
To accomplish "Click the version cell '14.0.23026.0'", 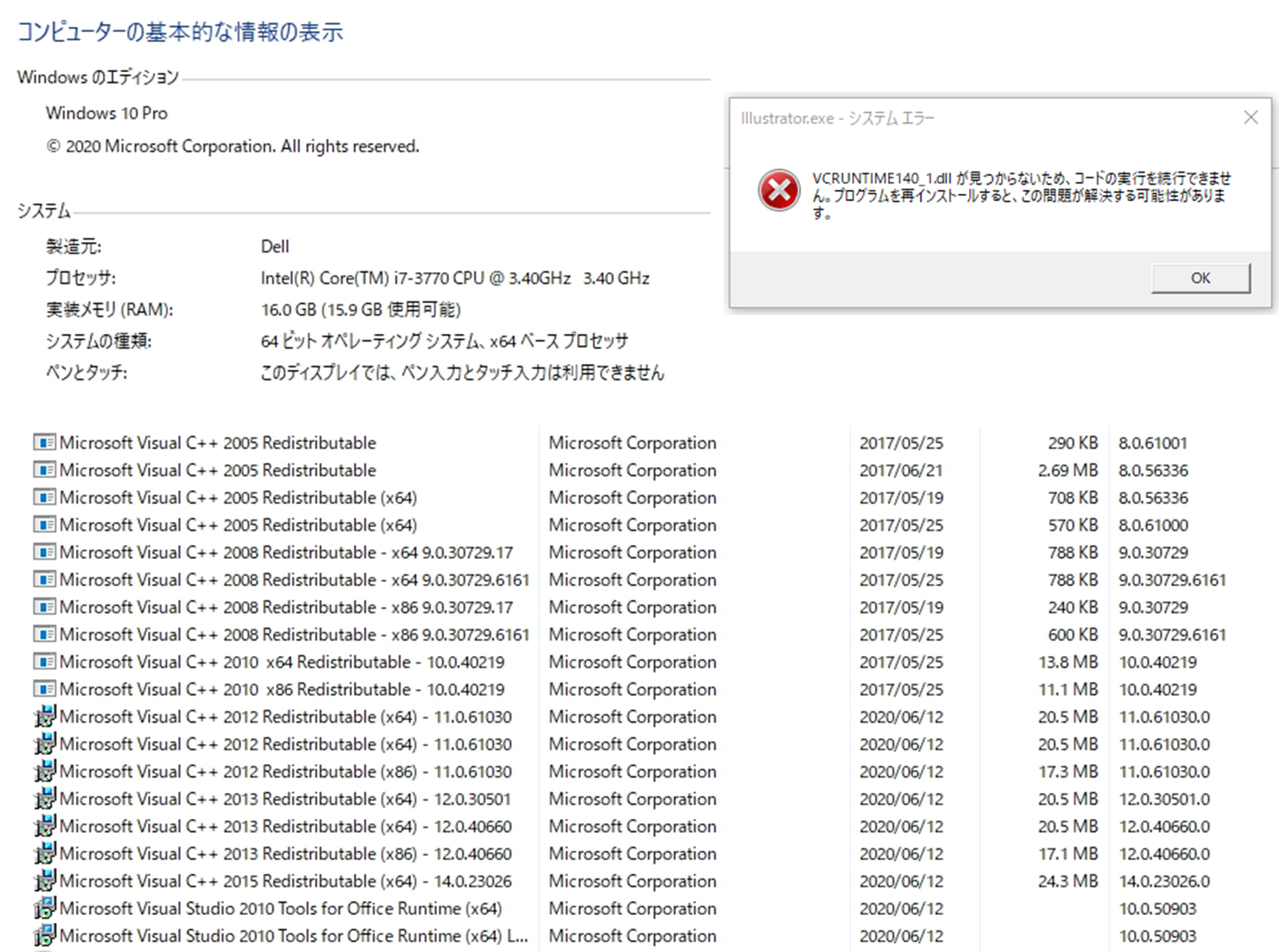I will (1164, 882).
